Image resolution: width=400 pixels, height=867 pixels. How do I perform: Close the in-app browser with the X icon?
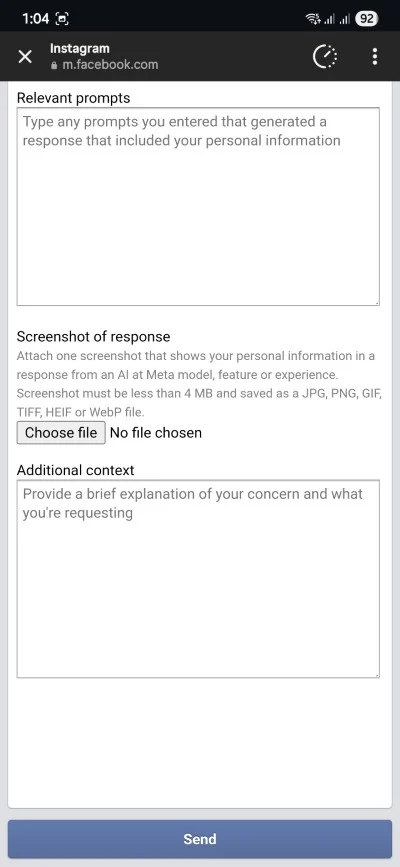click(25, 56)
